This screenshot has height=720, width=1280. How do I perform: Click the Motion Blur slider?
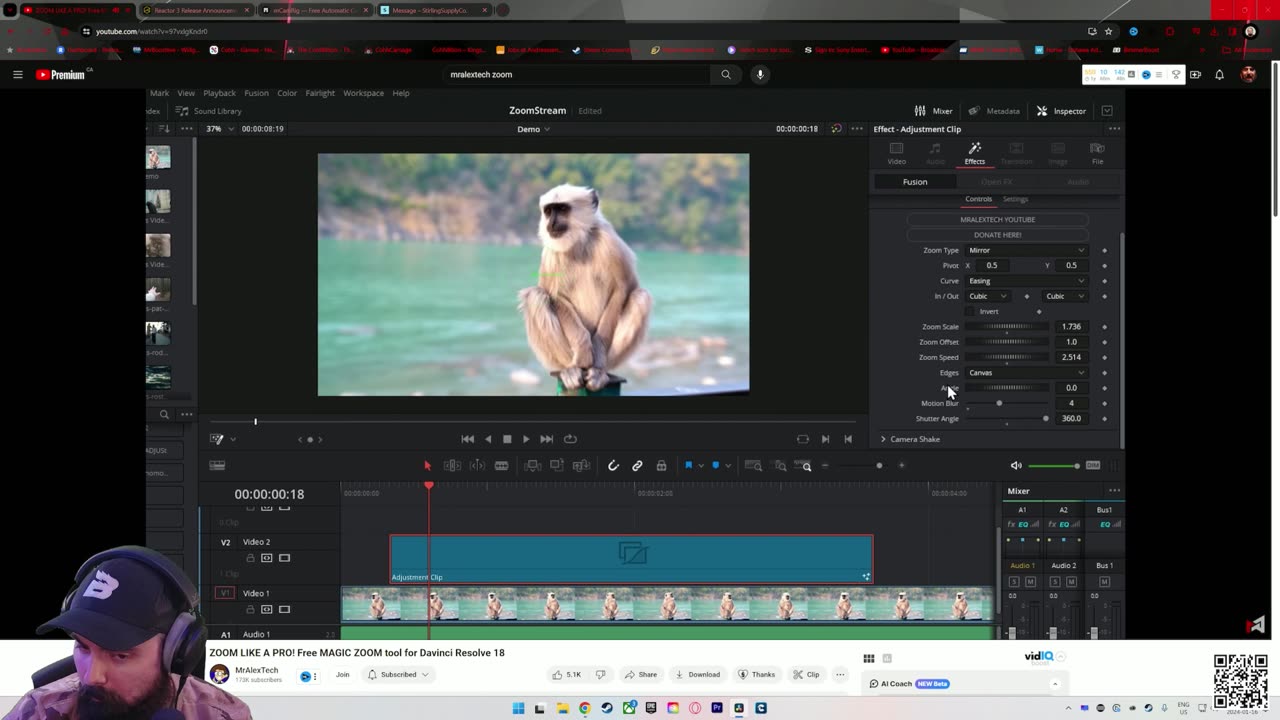coord(1007,403)
